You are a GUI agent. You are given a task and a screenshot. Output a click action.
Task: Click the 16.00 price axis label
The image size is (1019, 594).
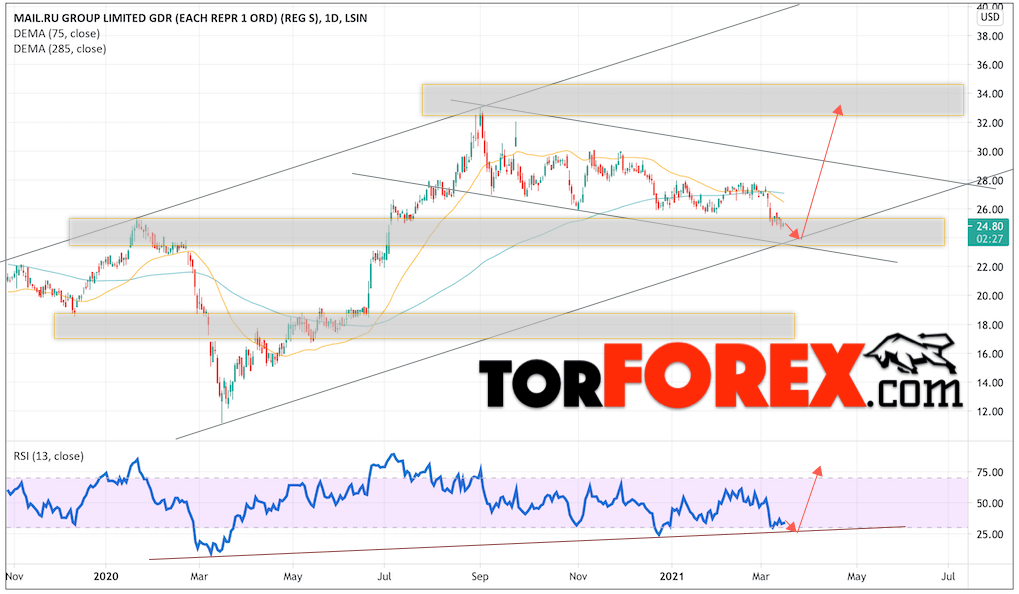click(x=989, y=354)
